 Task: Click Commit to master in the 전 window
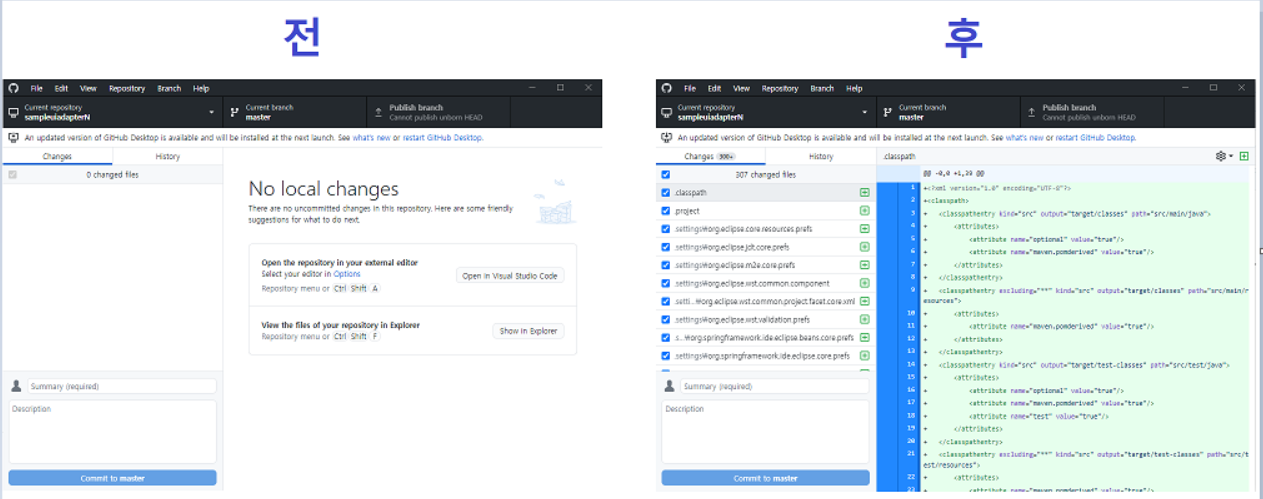(x=112, y=478)
